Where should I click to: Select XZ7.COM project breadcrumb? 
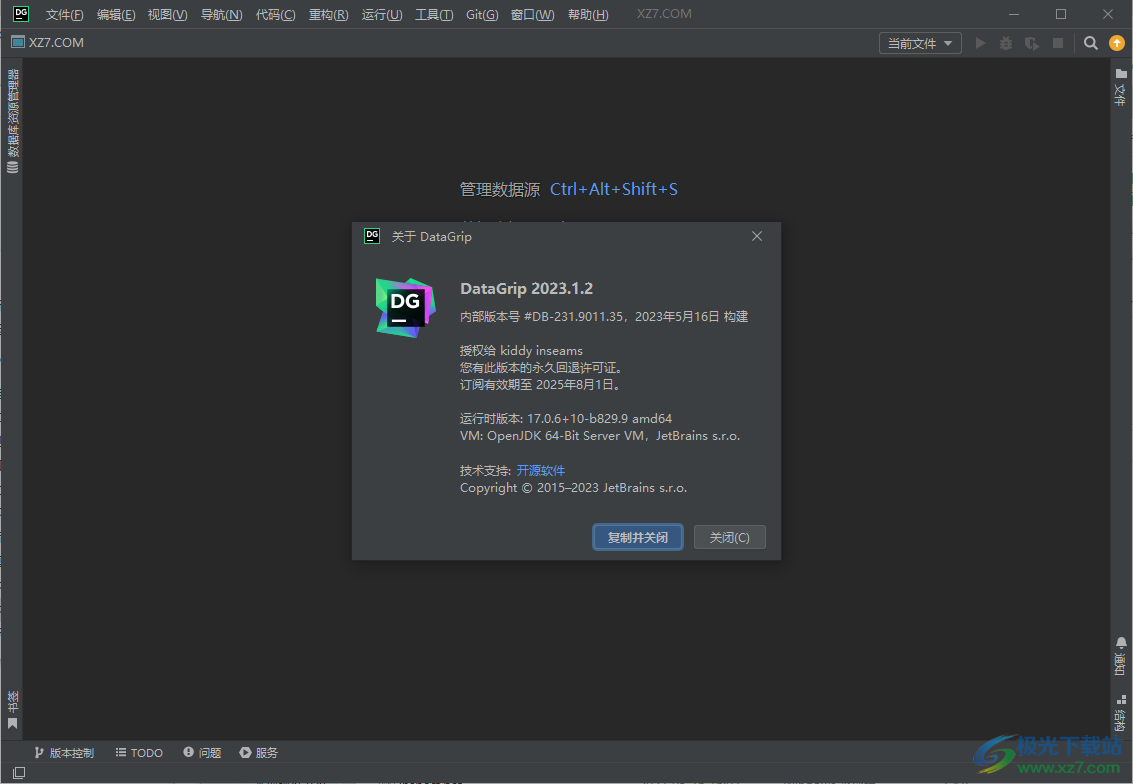pyautogui.click(x=48, y=43)
